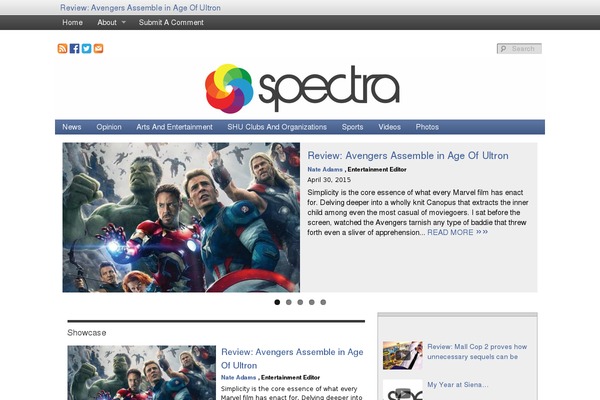Open Showcase Avengers review headline

click(292, 359)
